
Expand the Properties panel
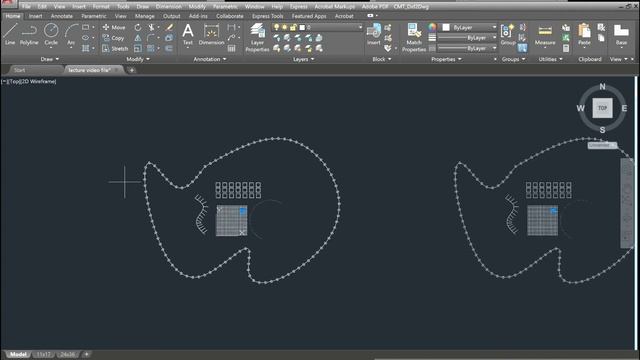(447, 59)
